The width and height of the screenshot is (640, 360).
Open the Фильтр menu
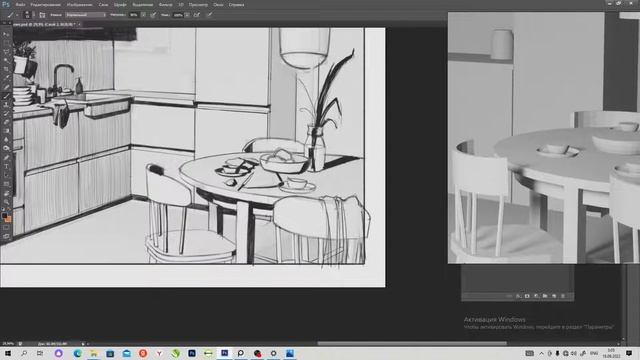coord(165,5)
